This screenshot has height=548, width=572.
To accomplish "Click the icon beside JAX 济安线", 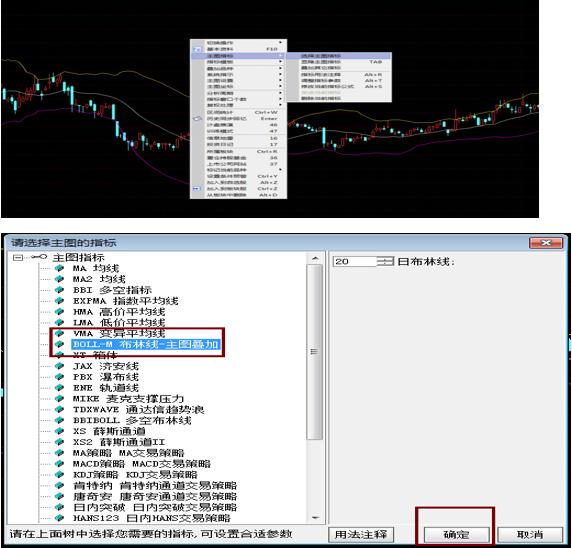I will (59, 366).
